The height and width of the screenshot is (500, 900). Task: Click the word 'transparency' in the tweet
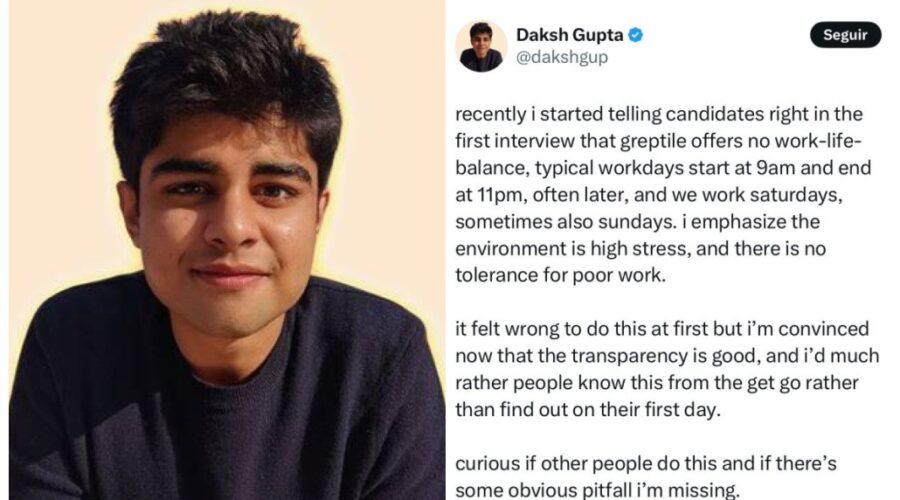[631, 356]
